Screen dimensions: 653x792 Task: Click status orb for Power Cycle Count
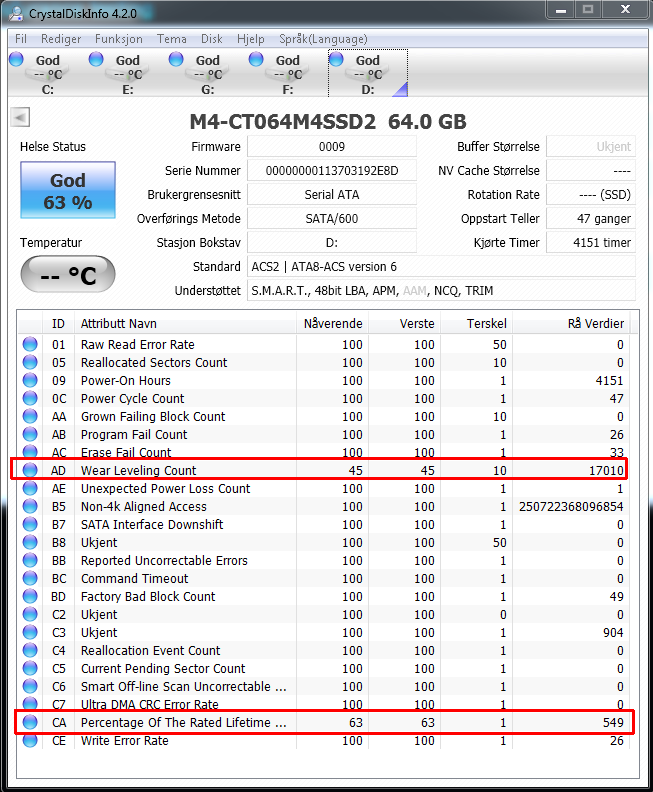(30, 398)
